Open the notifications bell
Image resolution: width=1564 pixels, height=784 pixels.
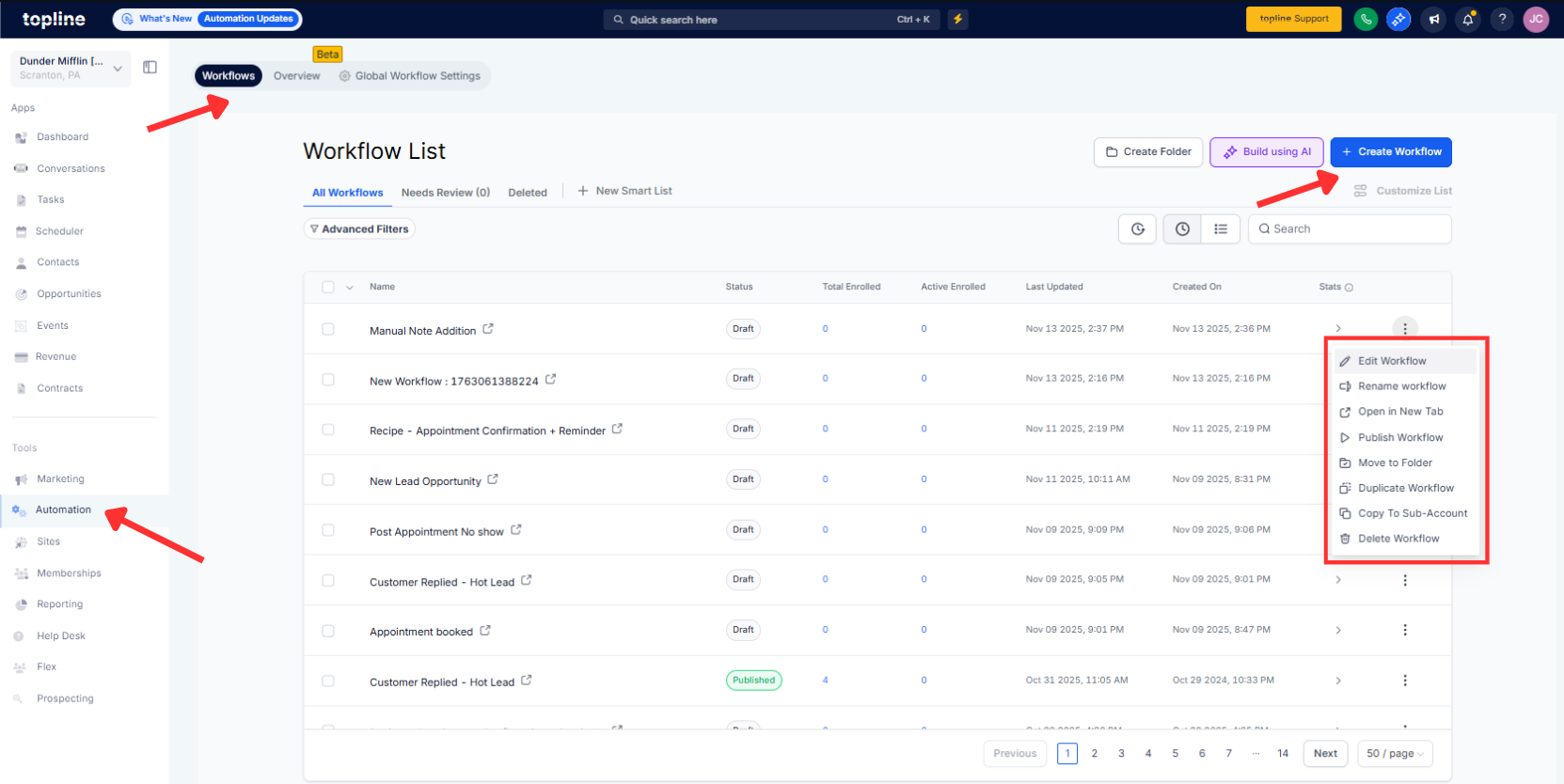[1467, 19]
